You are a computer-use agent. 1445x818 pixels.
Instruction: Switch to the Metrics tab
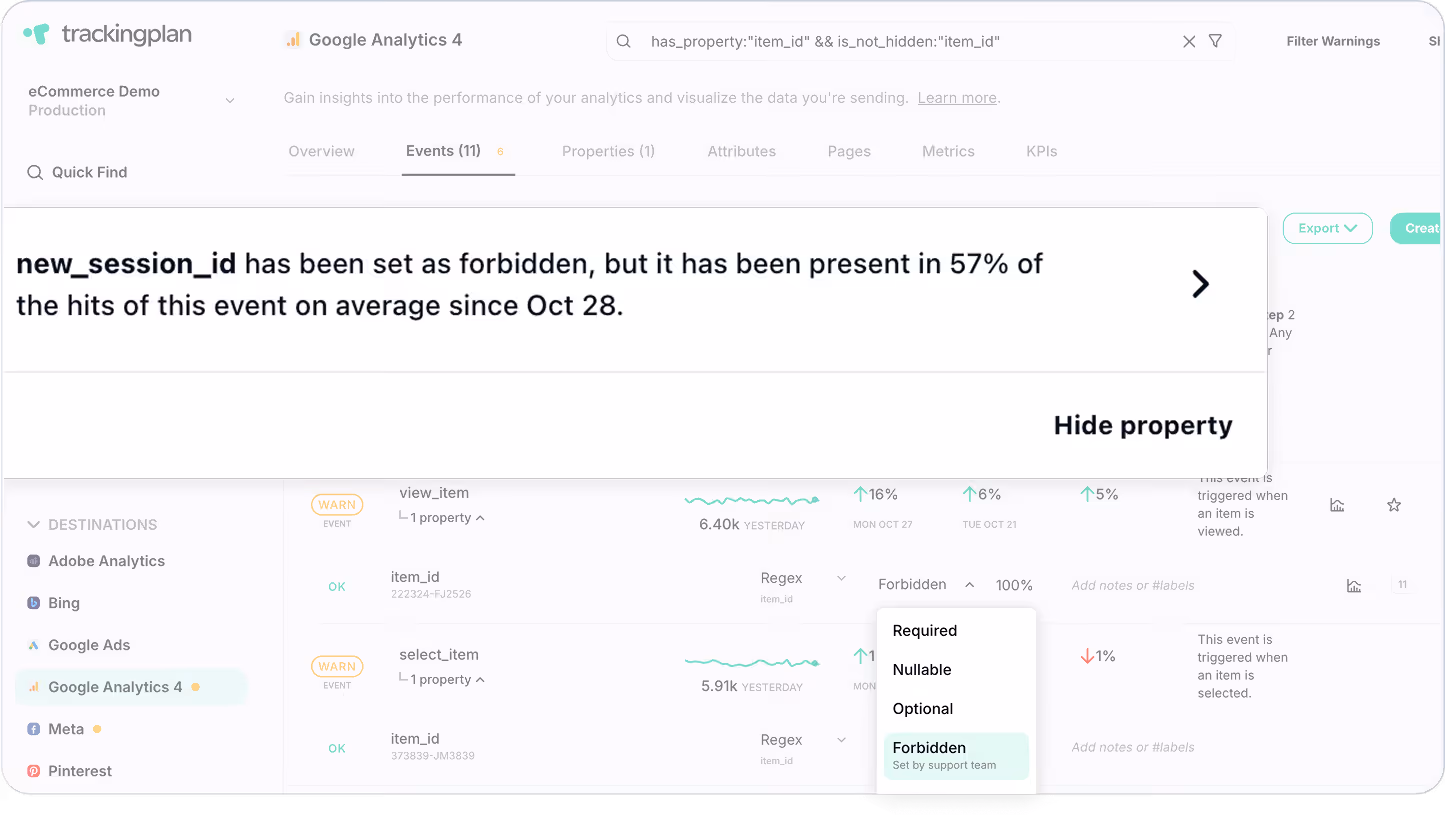pos(948,151)
